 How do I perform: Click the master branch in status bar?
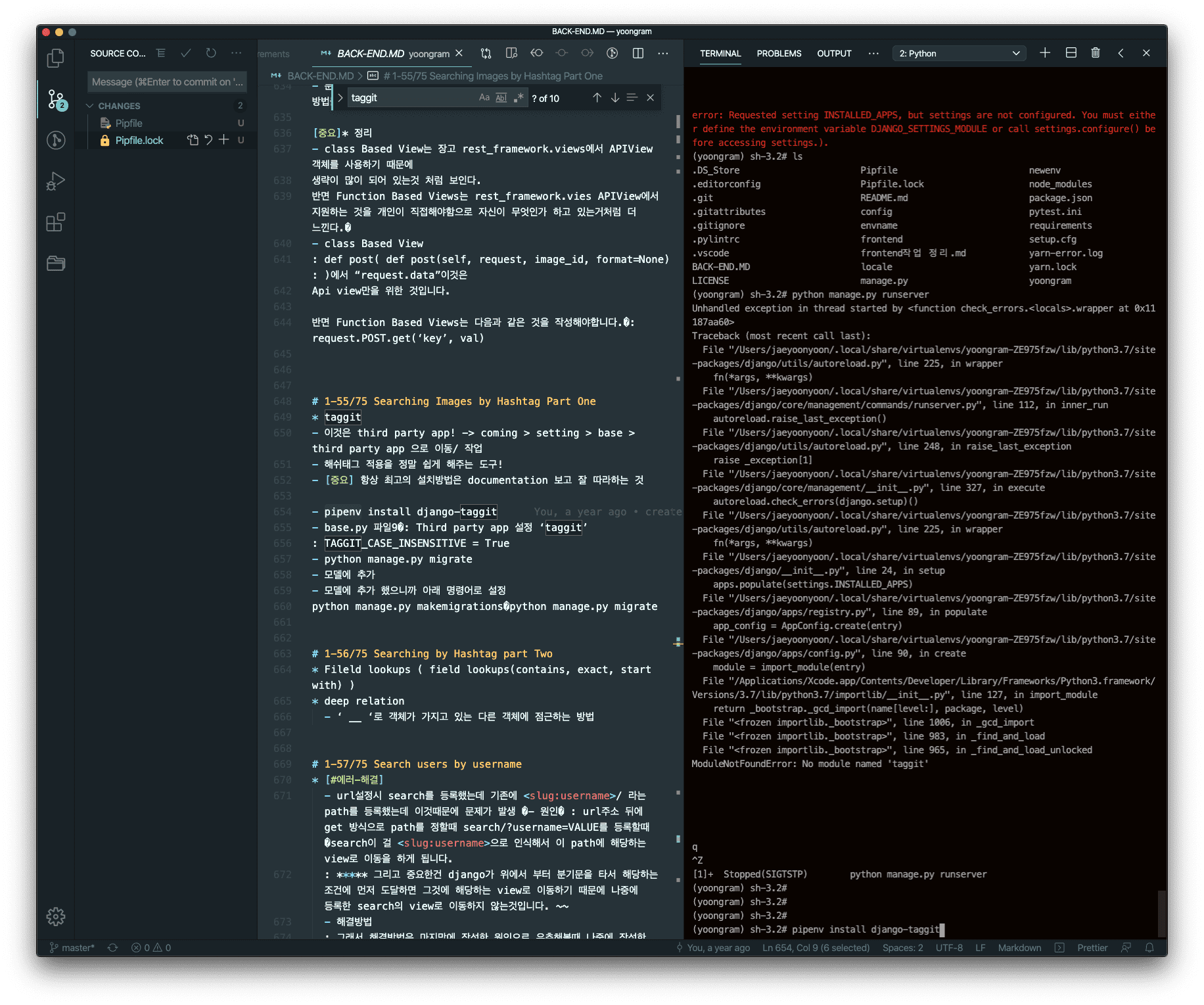pos(72,948)
